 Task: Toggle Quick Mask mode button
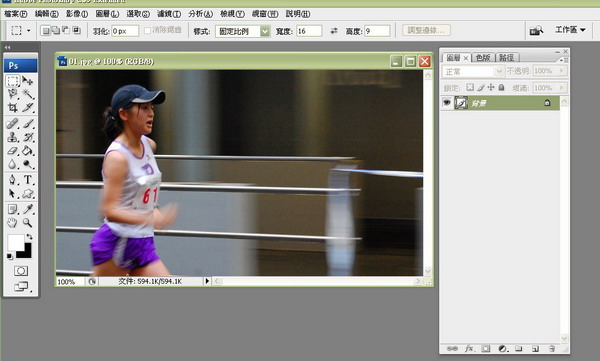click(x=21, y=271)
